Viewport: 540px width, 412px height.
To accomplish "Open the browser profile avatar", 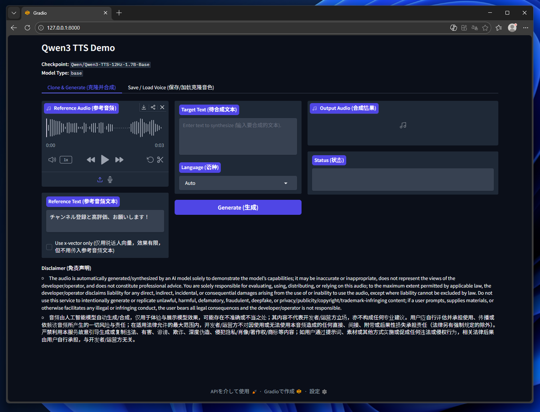I will tap(512, 28).
